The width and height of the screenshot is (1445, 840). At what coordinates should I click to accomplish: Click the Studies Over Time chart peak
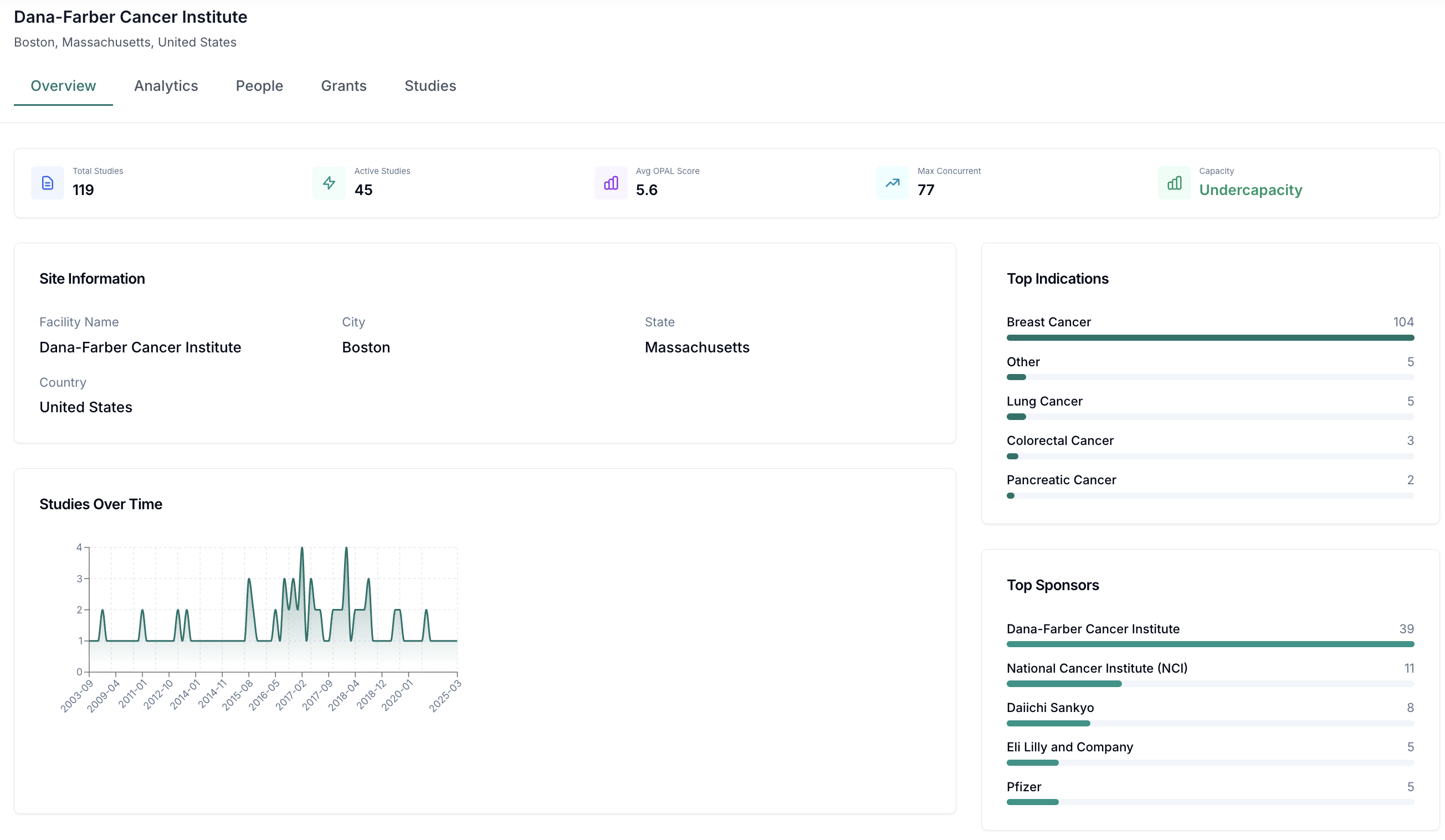(303, 549)
